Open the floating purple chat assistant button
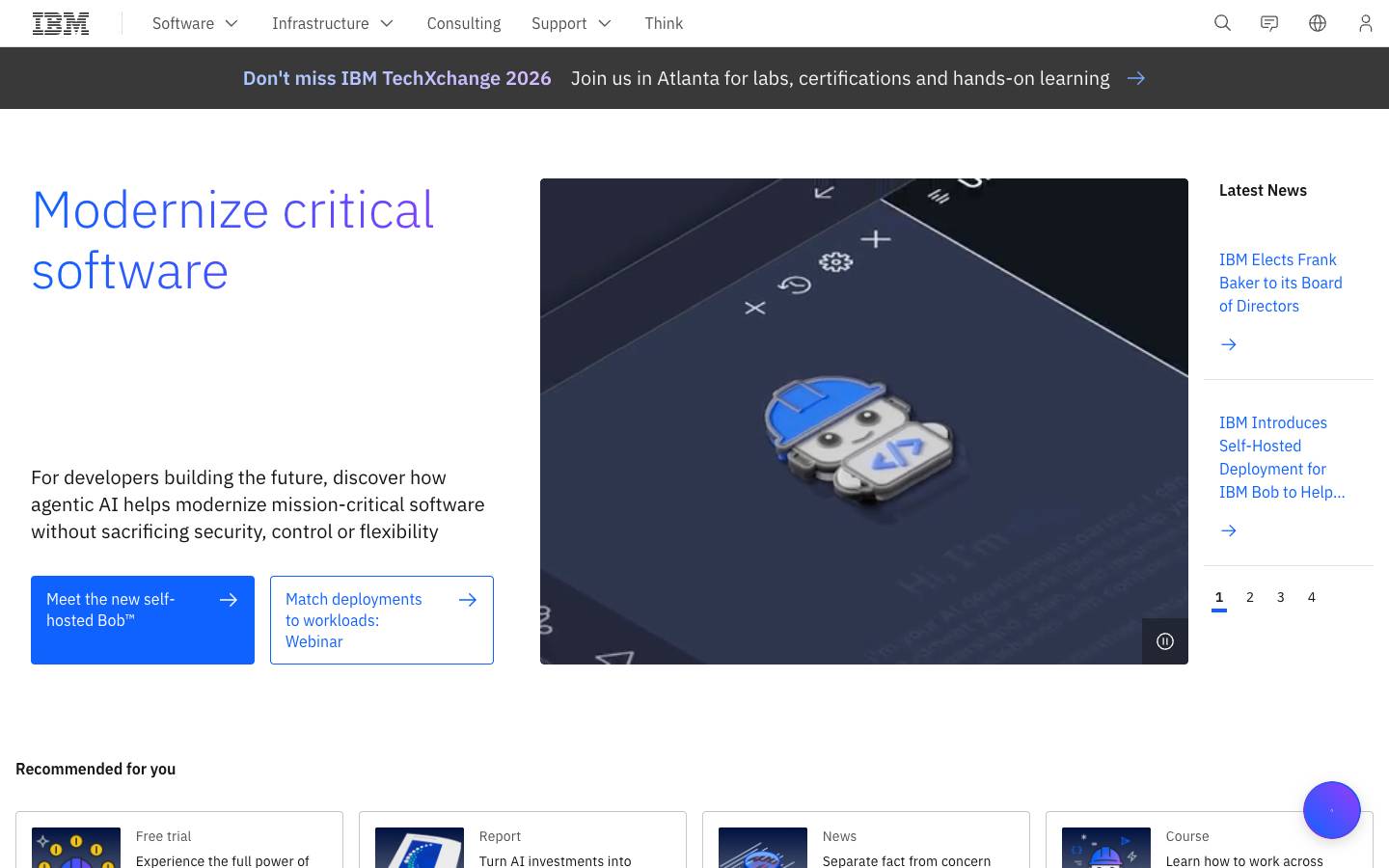The image size is (1389, 868). pyautogui.click(x=1332, y=810)
